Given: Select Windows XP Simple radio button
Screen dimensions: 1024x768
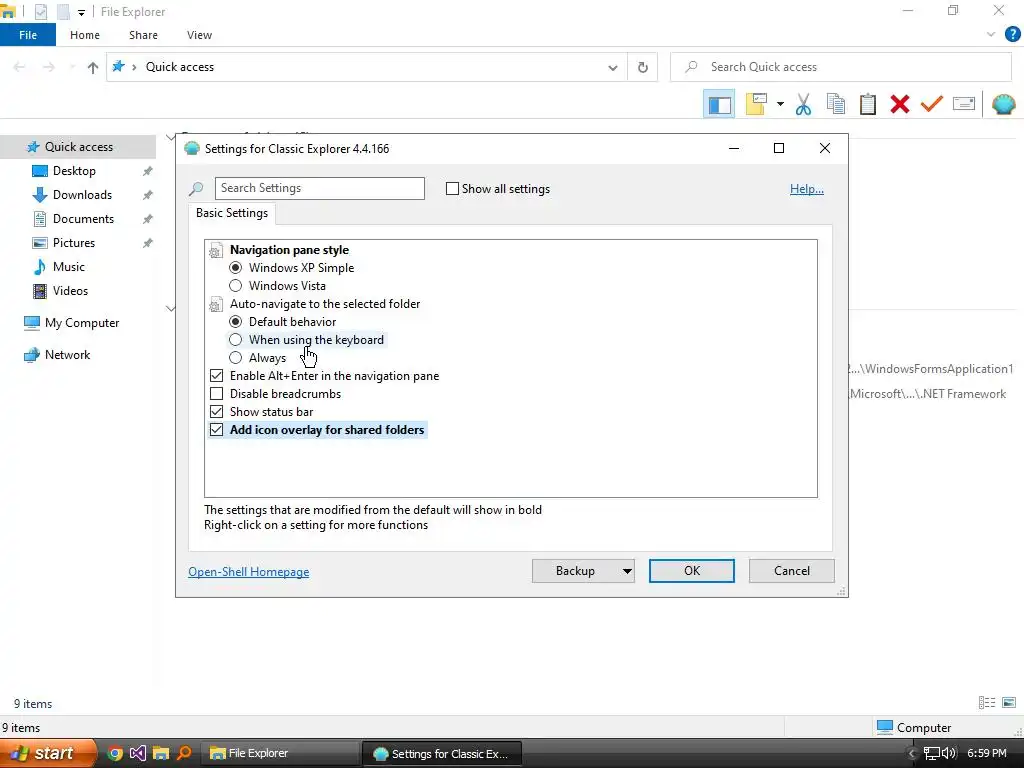Looking at the screenshot, I should 236,268.
